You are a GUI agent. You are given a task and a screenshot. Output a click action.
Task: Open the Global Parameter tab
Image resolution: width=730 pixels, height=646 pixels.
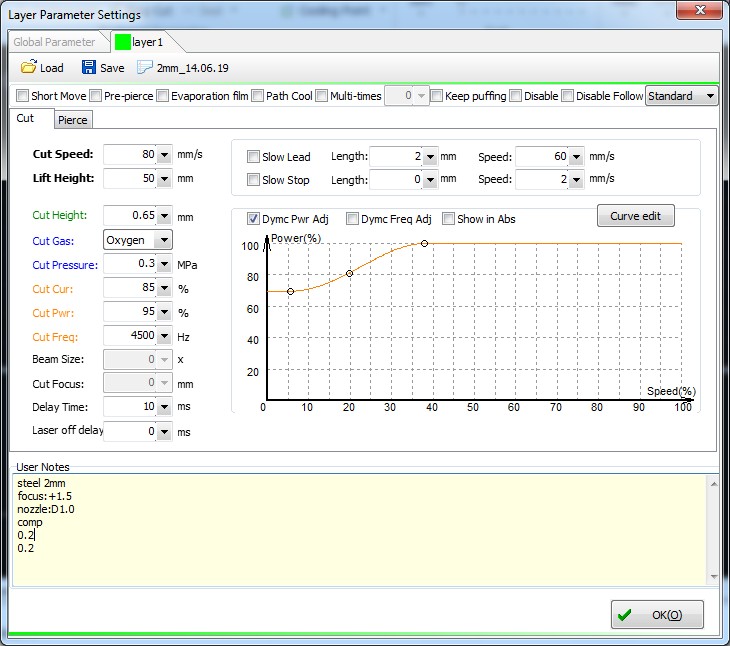(55, 42)
